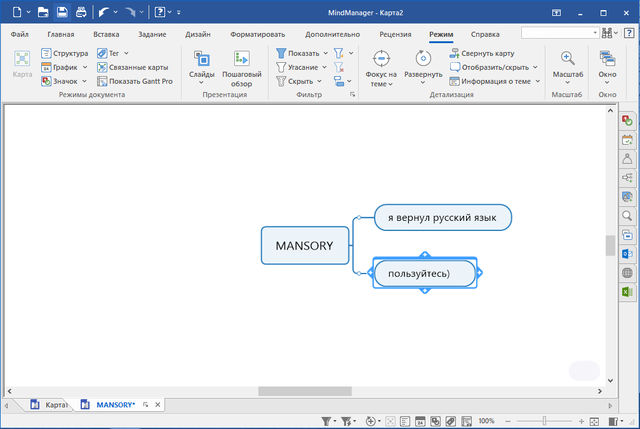Expand Информация о теме dropdown
This screenshot has height=429, width=640.
pos(538,81)
